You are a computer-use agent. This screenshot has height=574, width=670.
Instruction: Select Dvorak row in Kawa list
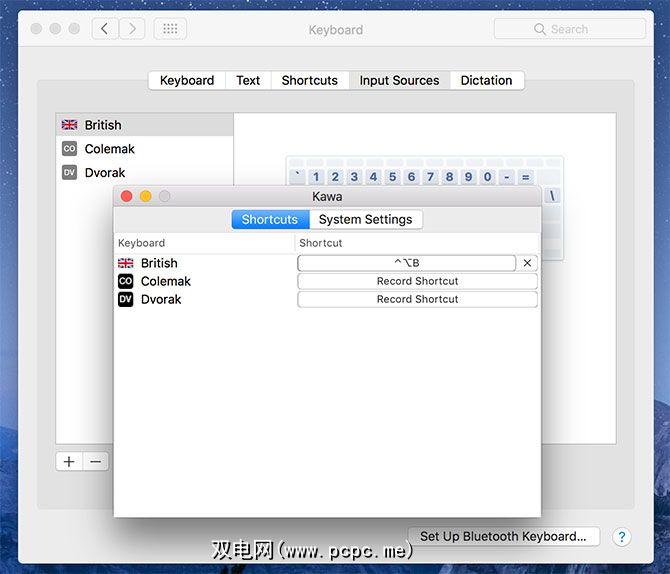pyautogui.click(x=327, y=299)
